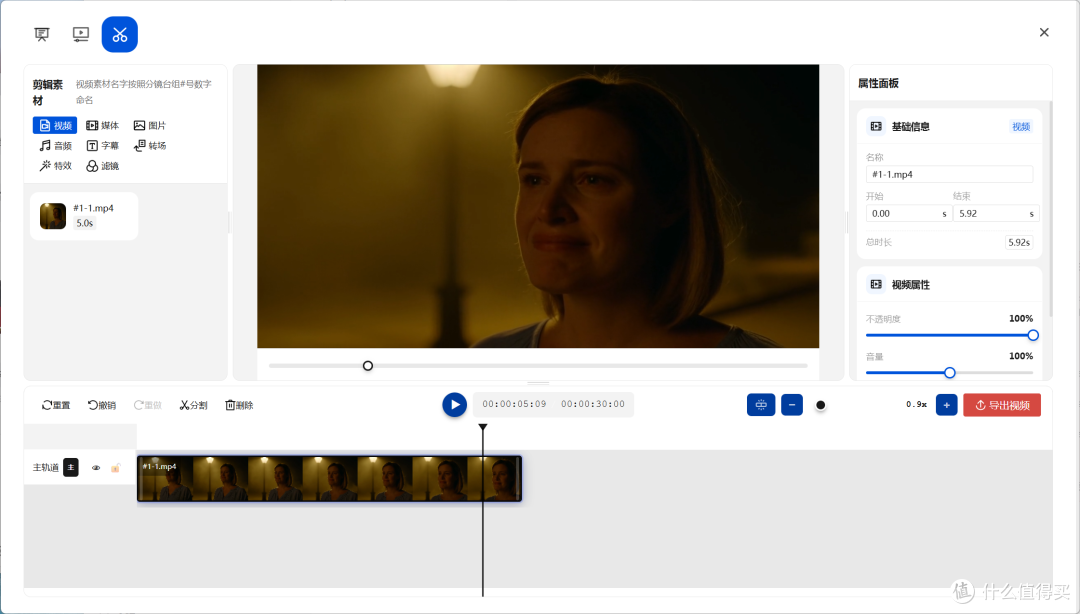Click the 撤销 undo button
This screenshot has height=614, width=1080.
pyautogui.click(x=101, y=405)
